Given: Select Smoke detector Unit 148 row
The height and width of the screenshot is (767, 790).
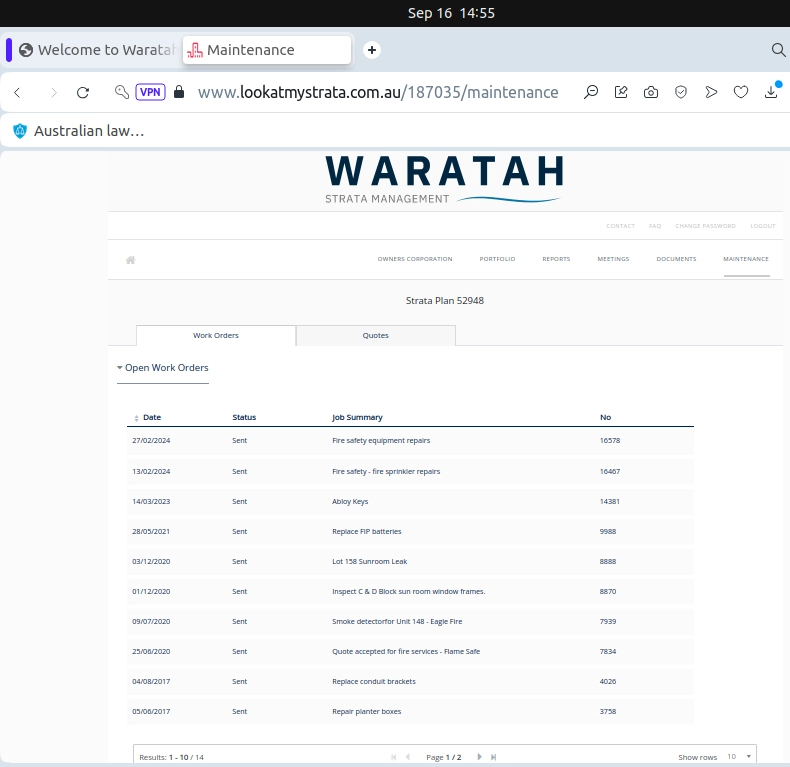Looking at the screenshot, I should pos(410,621).
